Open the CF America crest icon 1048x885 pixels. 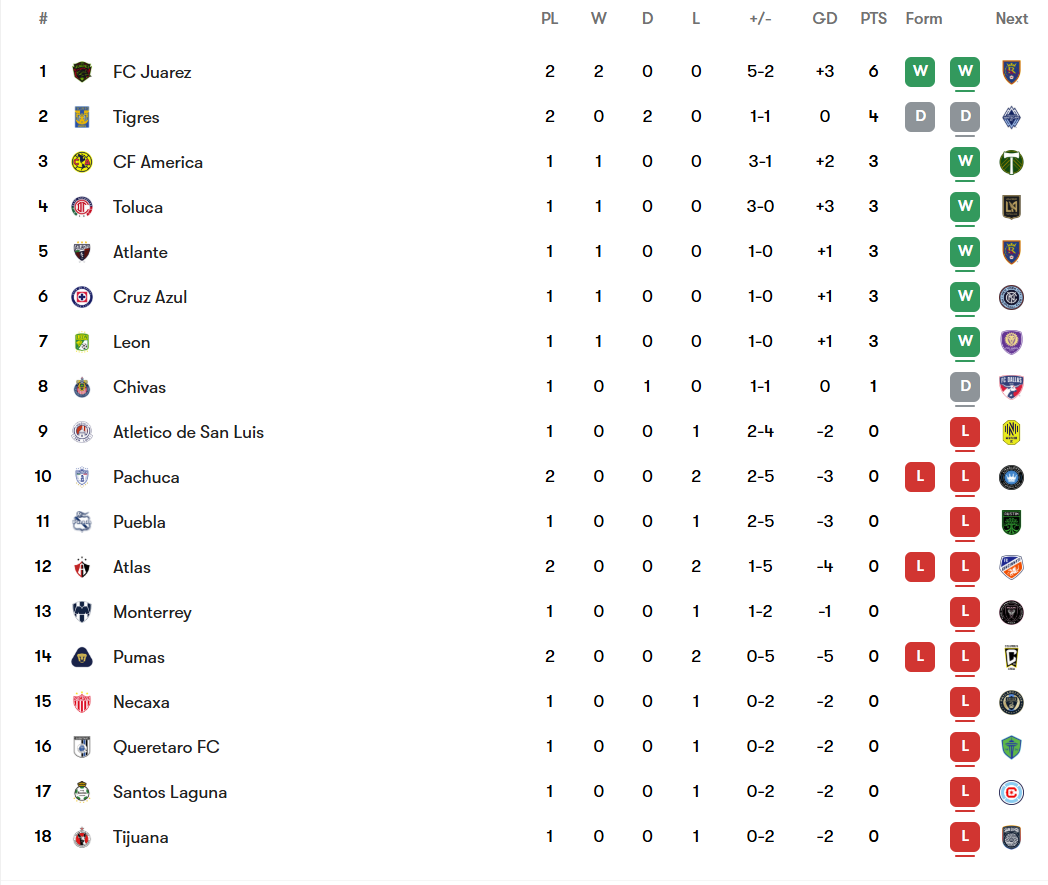tap(82, 162)
